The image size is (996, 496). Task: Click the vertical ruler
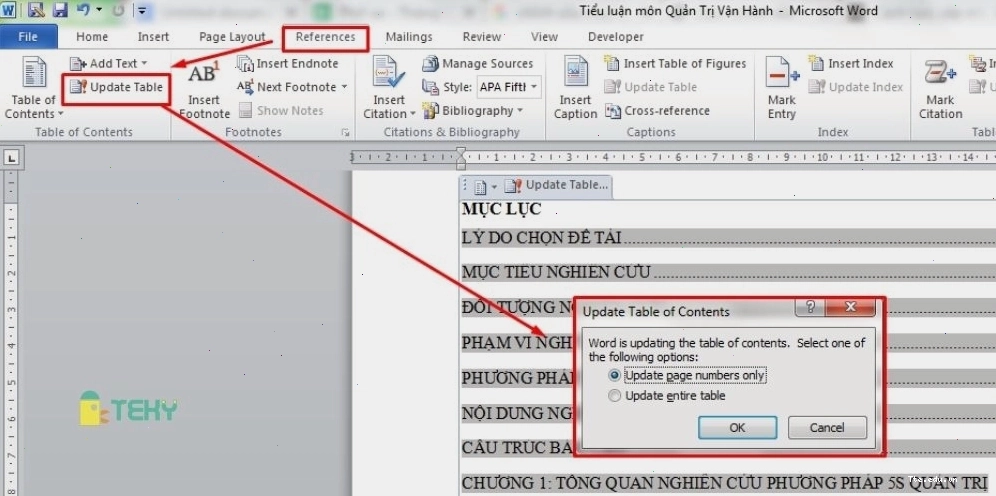tap(11, 333)
